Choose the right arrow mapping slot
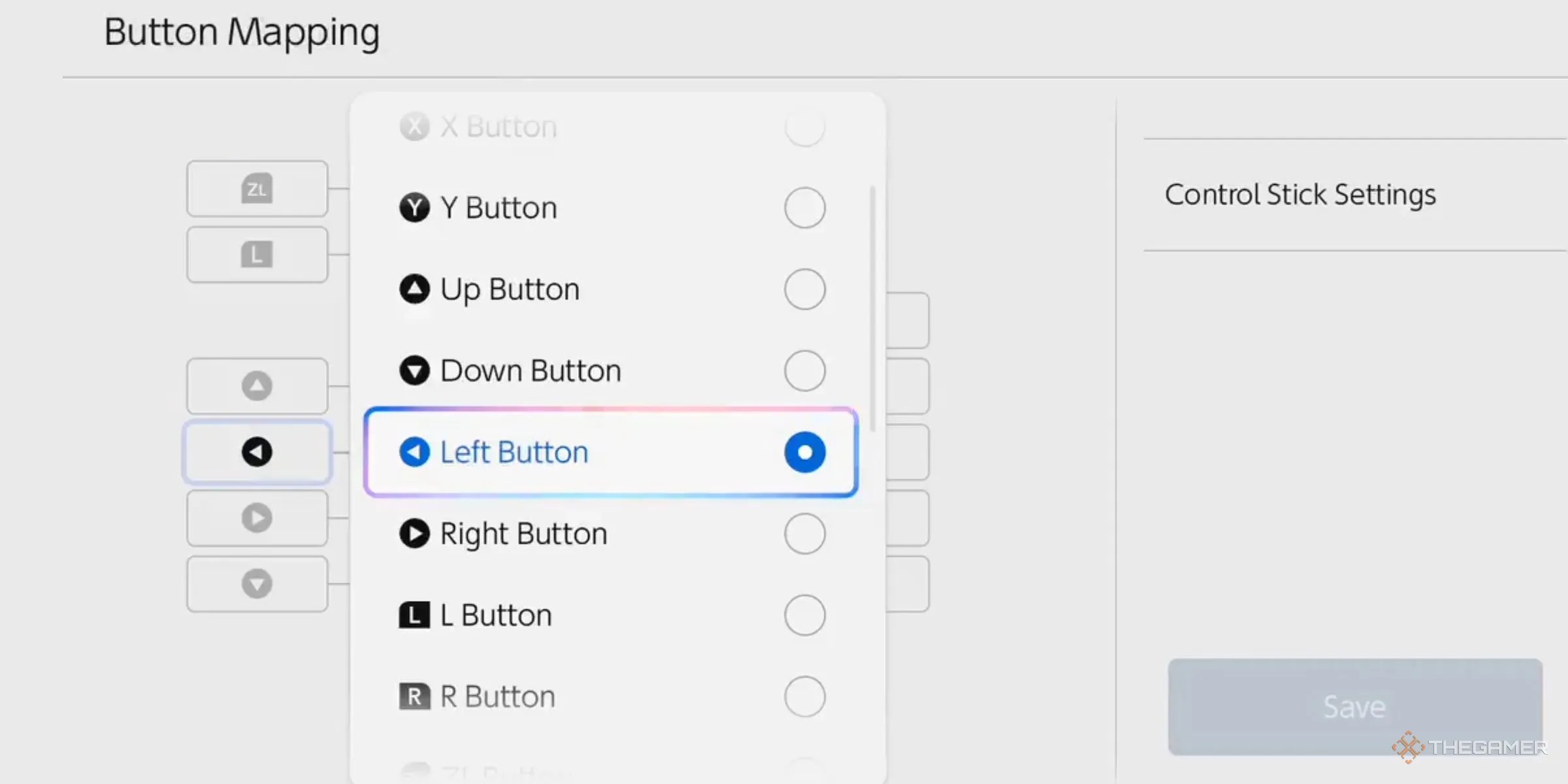The width and height of the screenshot is (1568, 784). tap(257, 518)
